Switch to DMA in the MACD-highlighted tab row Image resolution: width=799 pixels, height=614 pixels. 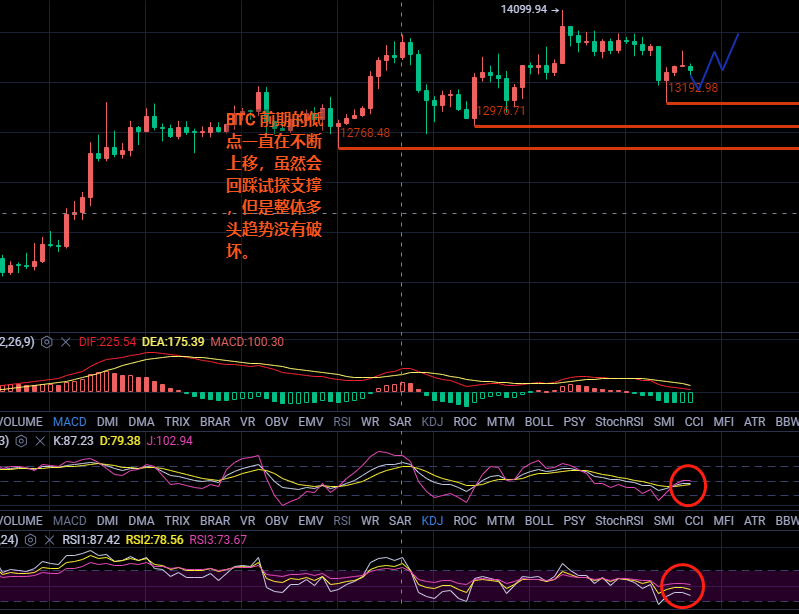click(141, 422)
